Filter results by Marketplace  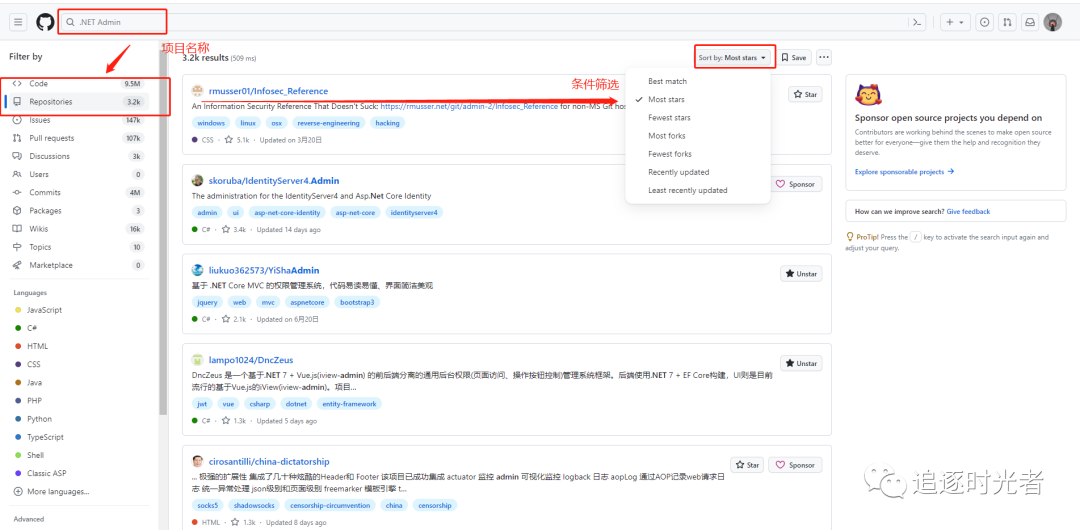(x=77, y=265)
